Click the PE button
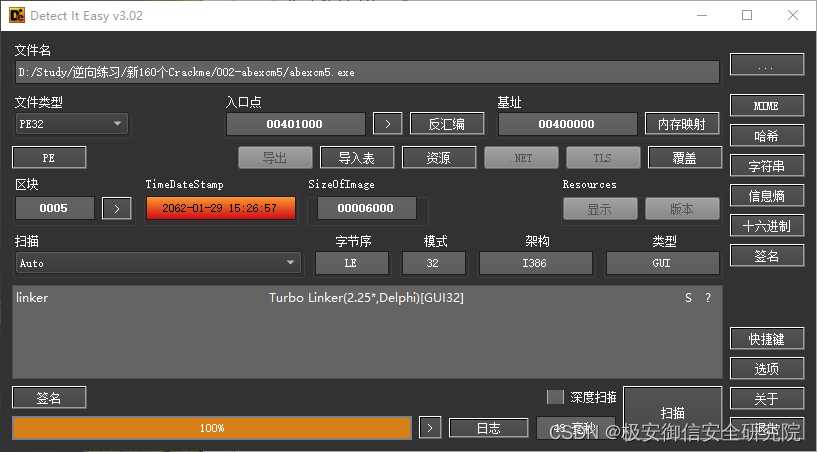Image resolution: width=817 pixels, height=452 pixels. click(x=49, y=158)
